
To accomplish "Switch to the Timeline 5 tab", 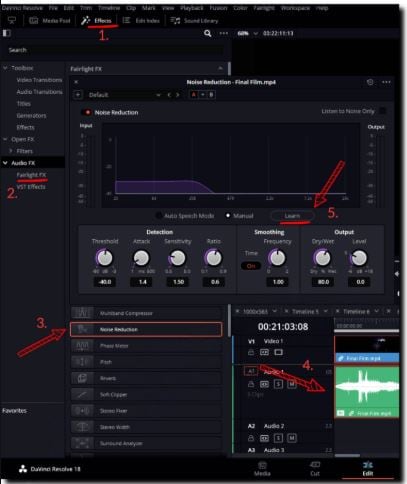I will click(x=305, y=311).
